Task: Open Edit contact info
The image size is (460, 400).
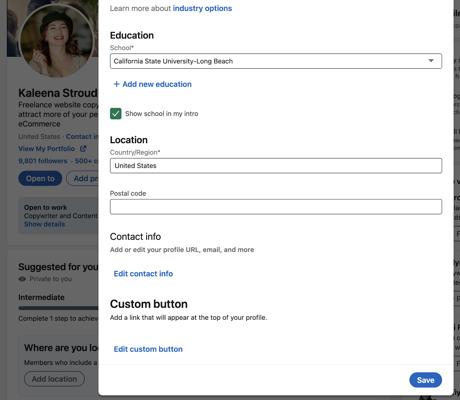Action: pyautogui.click(x=143, y=274)
